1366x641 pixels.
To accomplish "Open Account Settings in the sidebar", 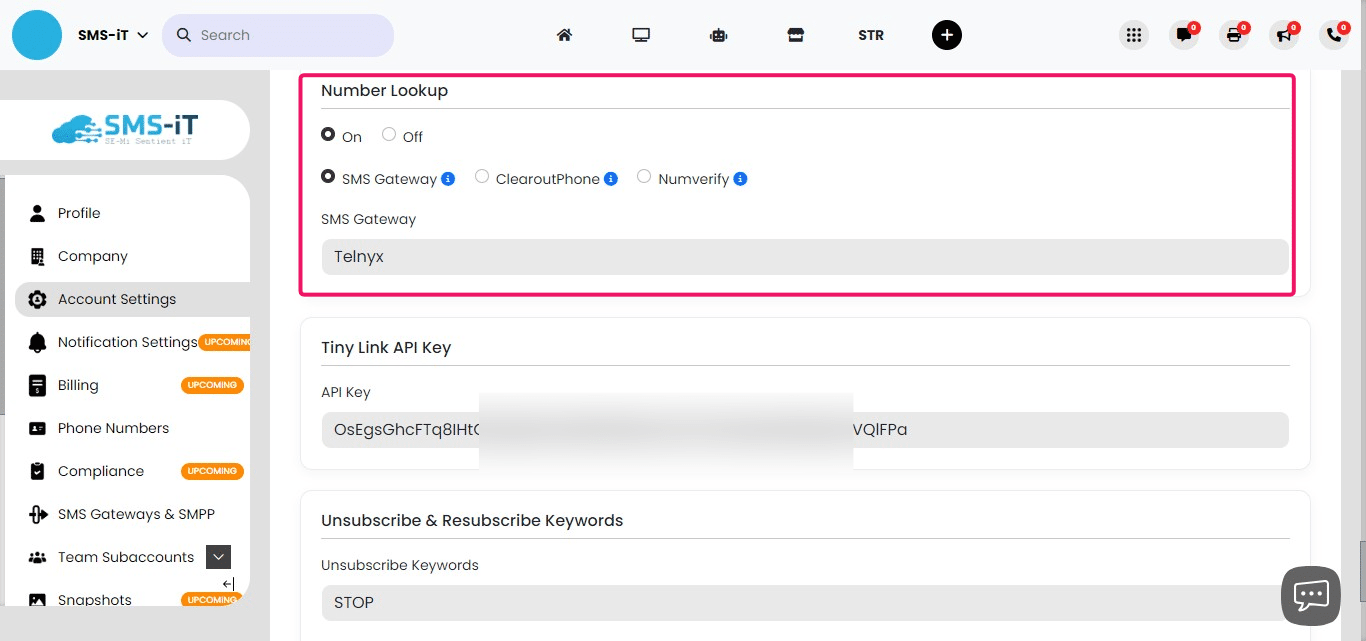I will click(117, 298).
